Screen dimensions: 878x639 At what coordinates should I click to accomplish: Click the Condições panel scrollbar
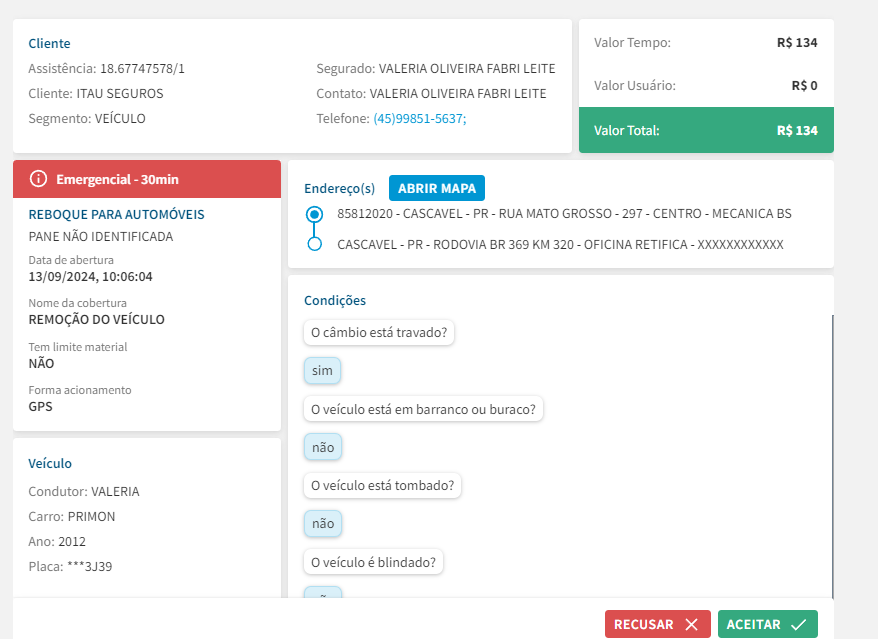832,450
